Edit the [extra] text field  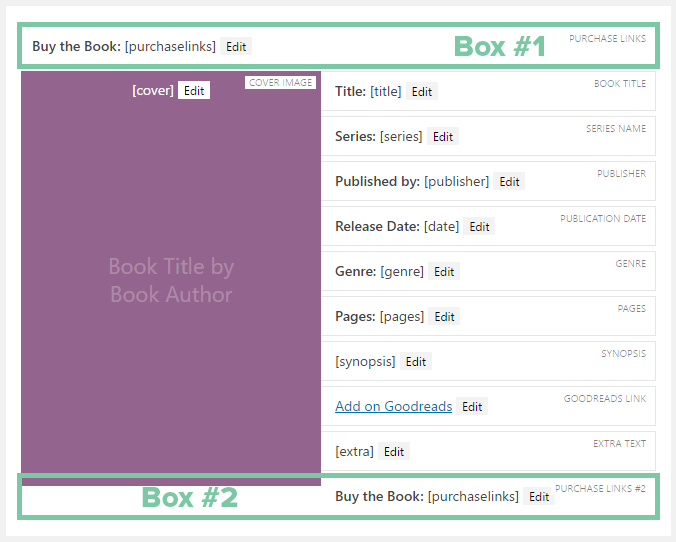tap(394, 451)
